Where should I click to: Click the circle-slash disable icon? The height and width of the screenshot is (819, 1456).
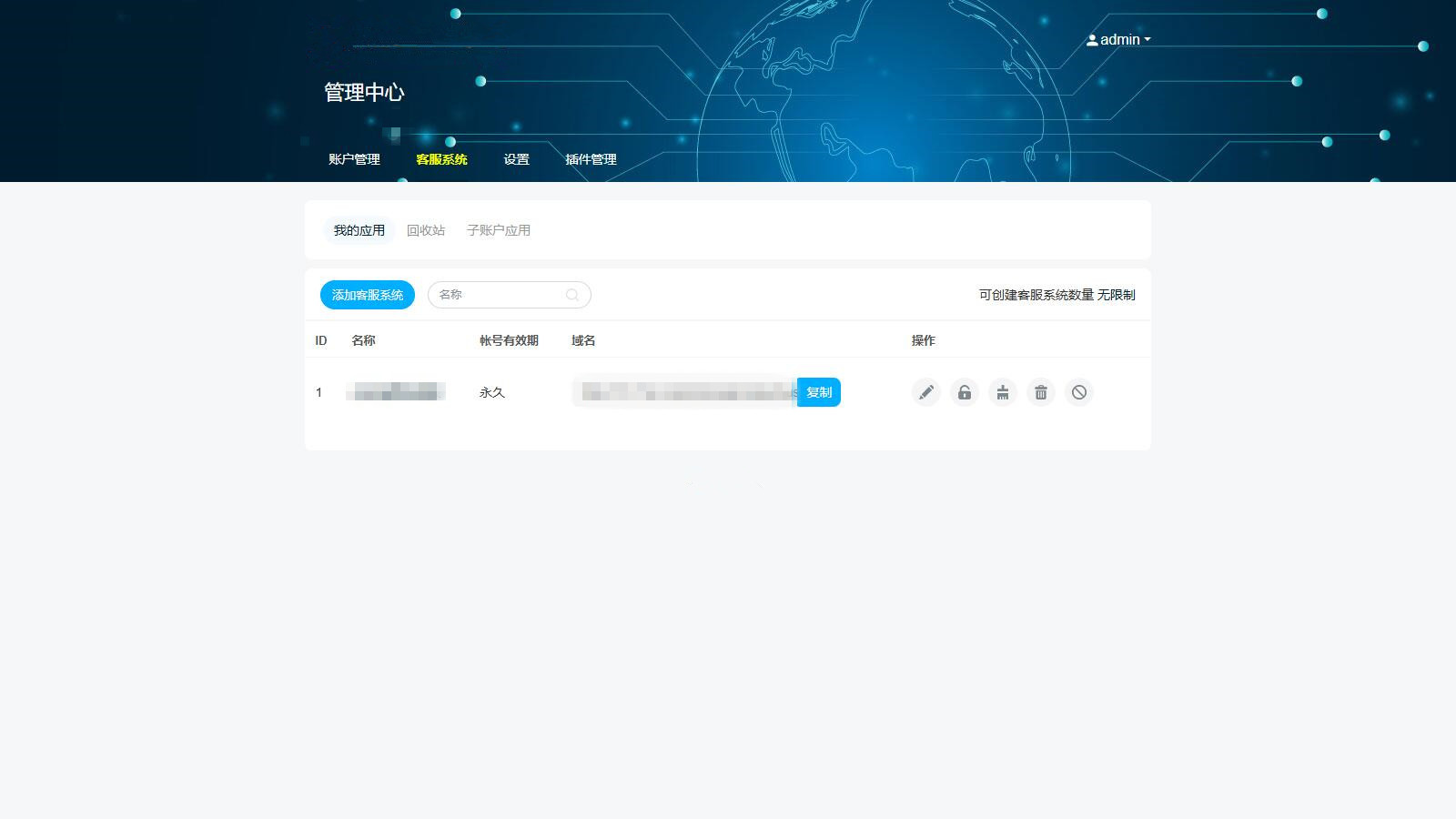1078,392
